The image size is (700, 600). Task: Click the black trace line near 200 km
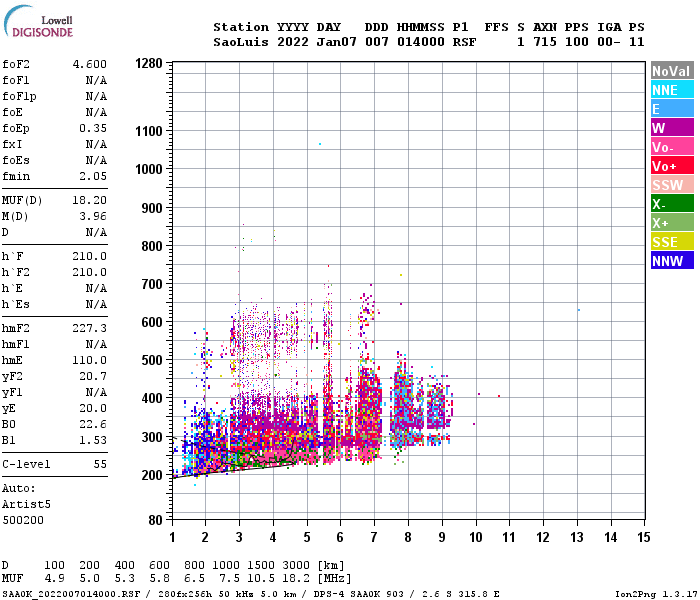[232, 471]
